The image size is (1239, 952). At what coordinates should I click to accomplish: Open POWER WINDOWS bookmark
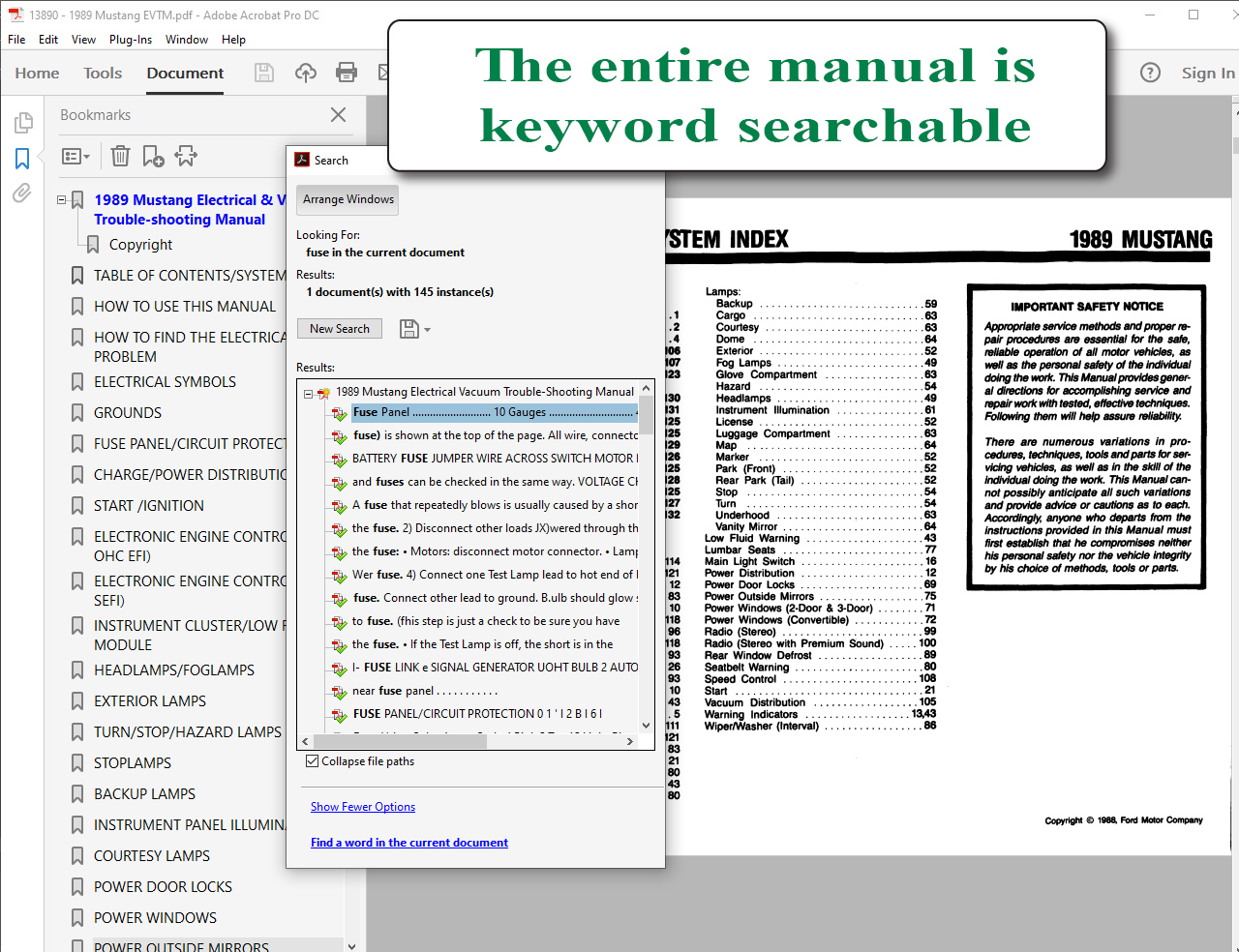tap(155, 918)
